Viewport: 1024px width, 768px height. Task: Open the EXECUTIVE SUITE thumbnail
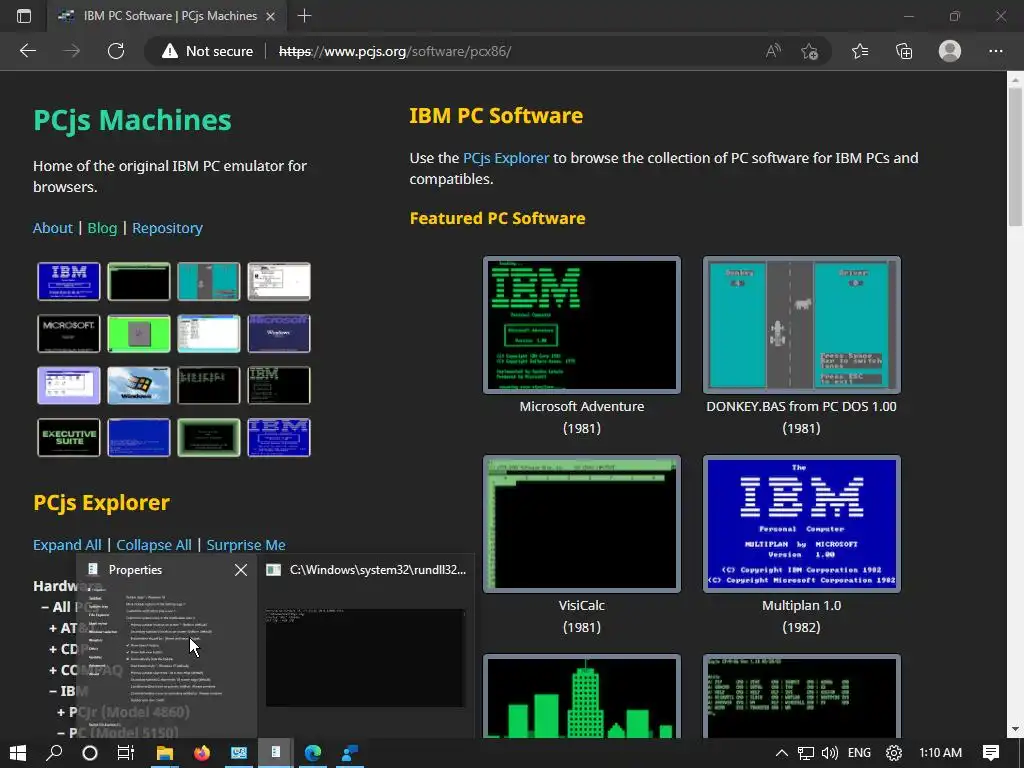[69, 438]
